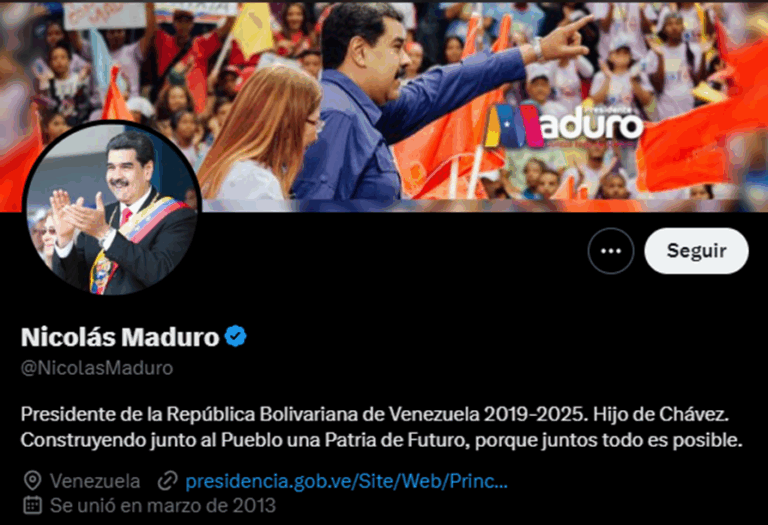Click the large orange flag on banner right
This screenshot has height=525, width=768.
point(703,127)
